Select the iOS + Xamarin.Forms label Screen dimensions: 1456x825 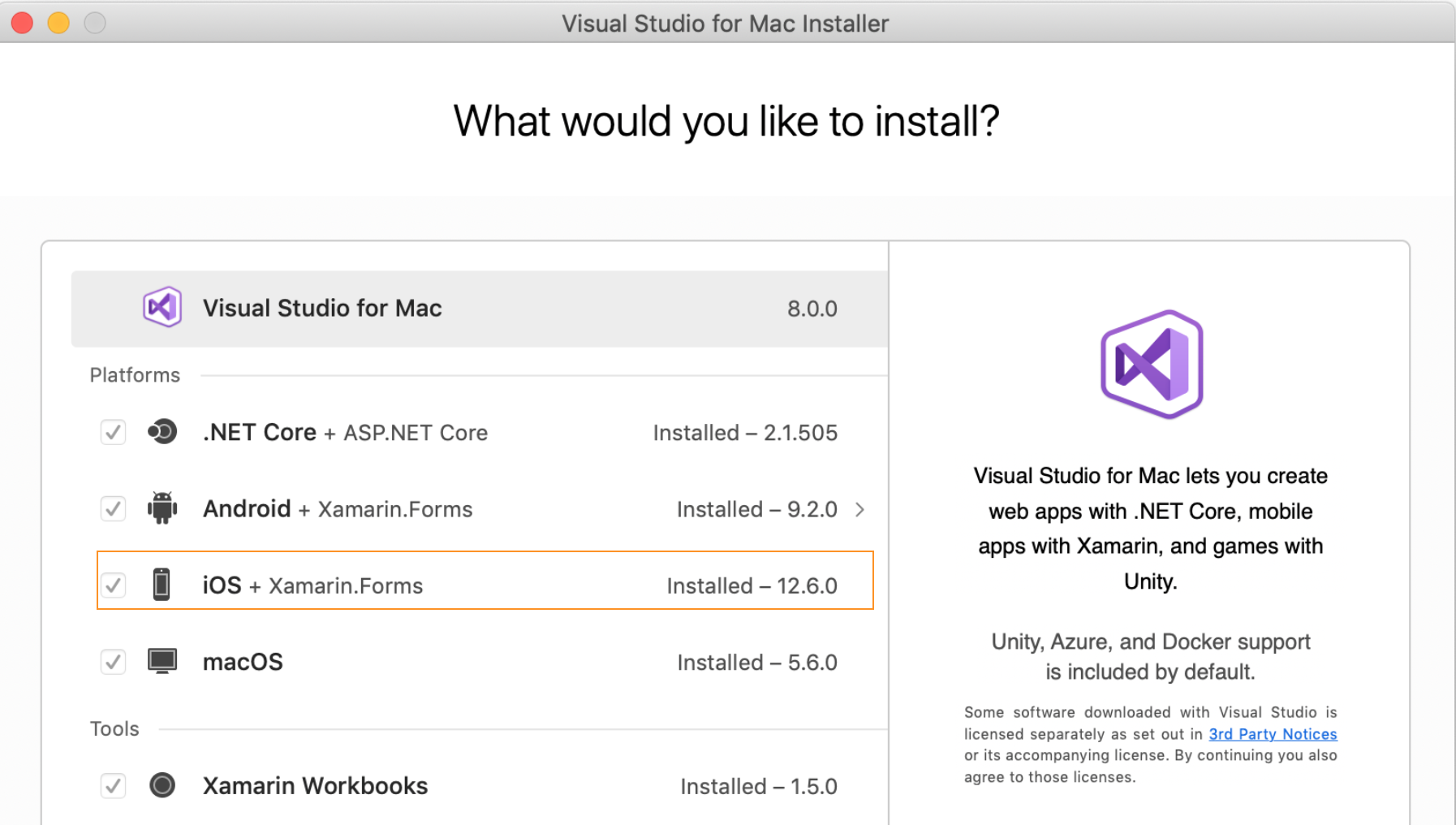pyautogui.click(x=312, y=585)
